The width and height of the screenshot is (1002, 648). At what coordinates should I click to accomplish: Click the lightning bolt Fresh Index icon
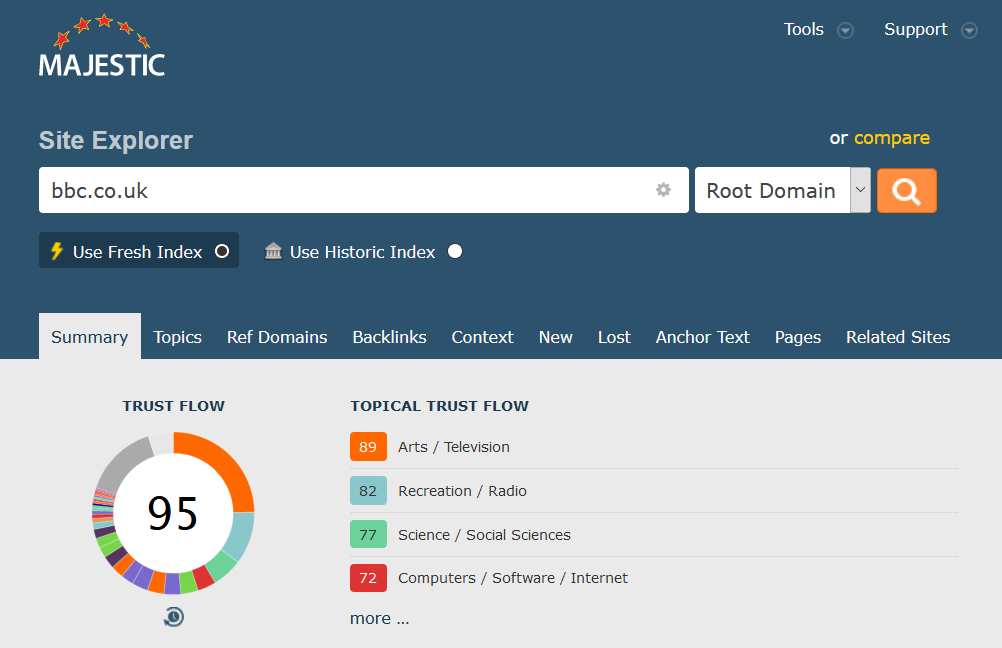pos(57,251)
